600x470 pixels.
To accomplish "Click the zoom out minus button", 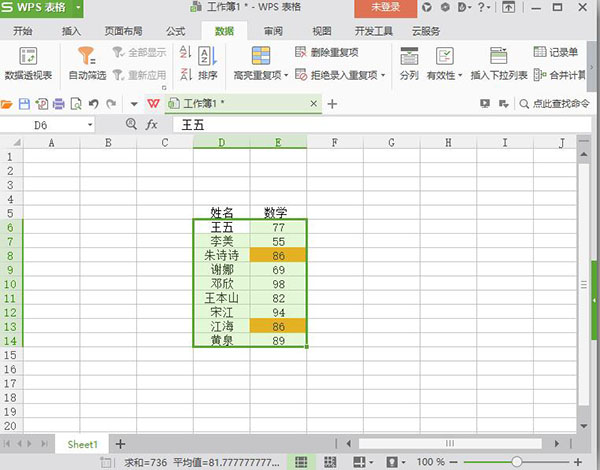I will coord(453,462).
